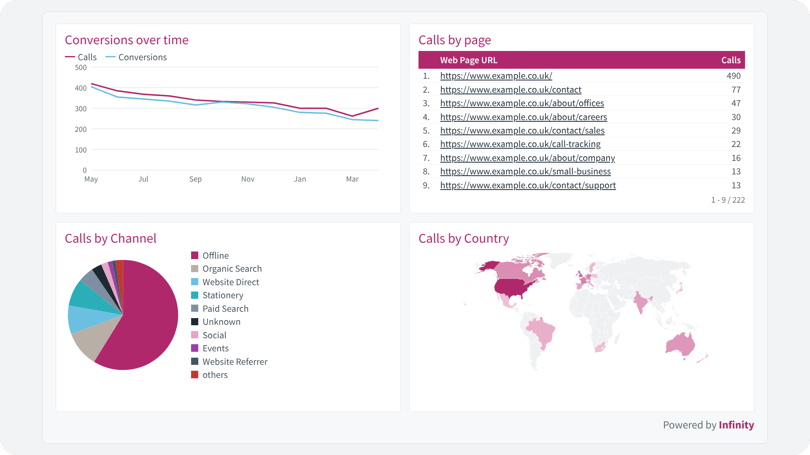810x455 pixels.
Task: Click the 'Organic Search' legend label
Action: (232, 269)
